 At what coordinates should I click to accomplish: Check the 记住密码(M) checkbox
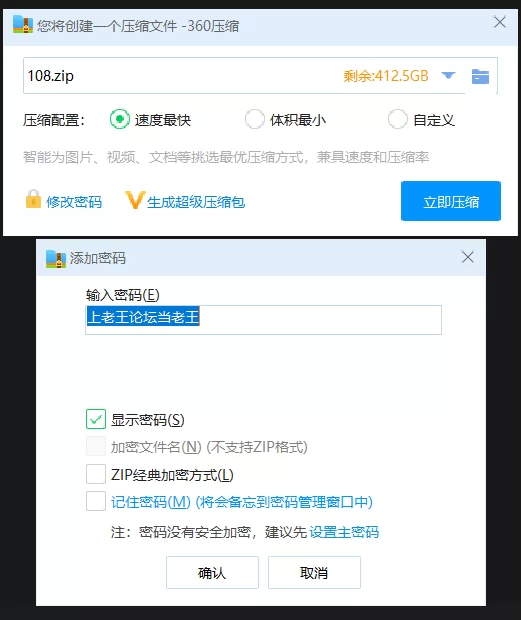pyautogui.click(x=96, y=501)
